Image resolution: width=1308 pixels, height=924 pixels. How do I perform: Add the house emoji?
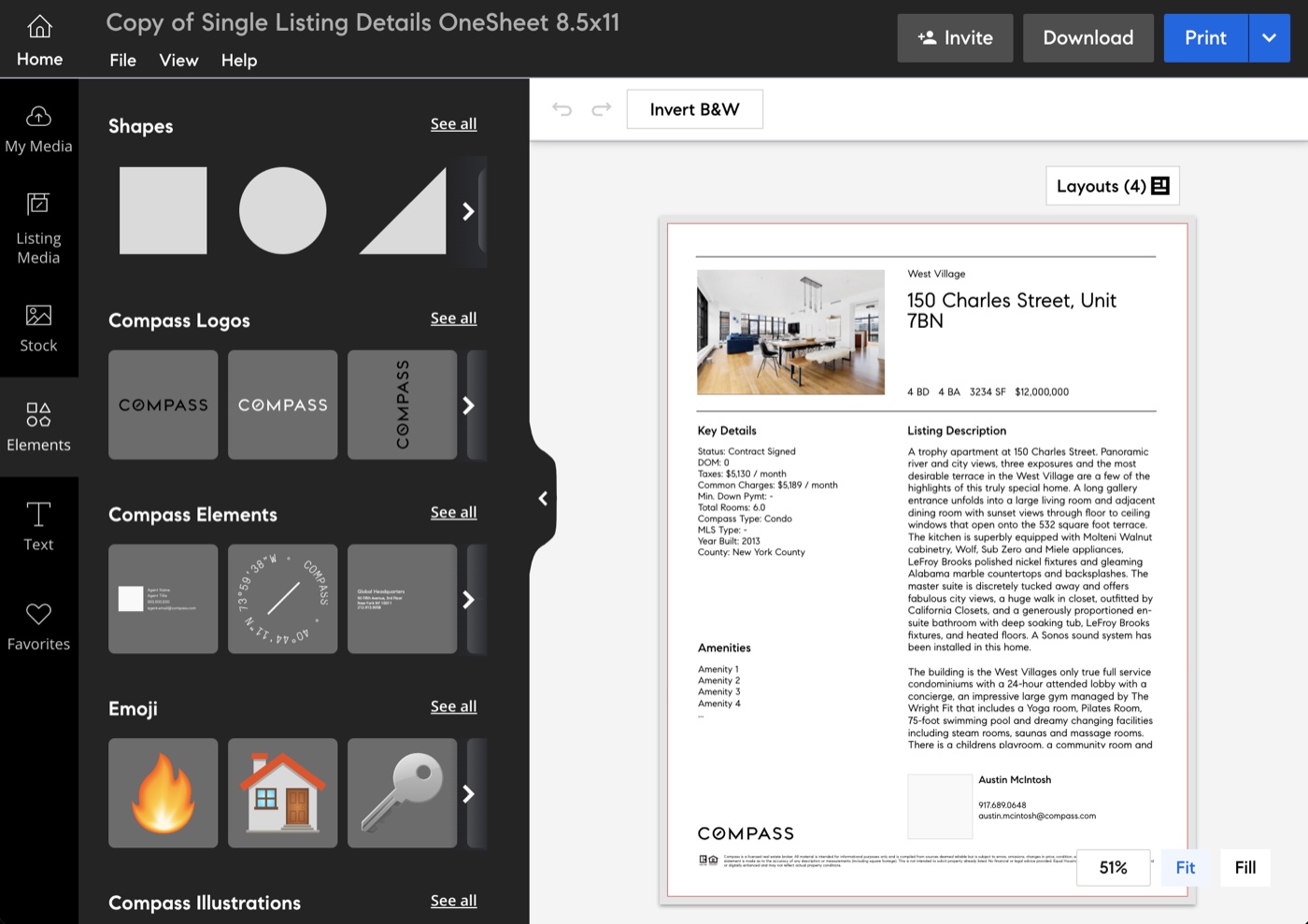283,793
